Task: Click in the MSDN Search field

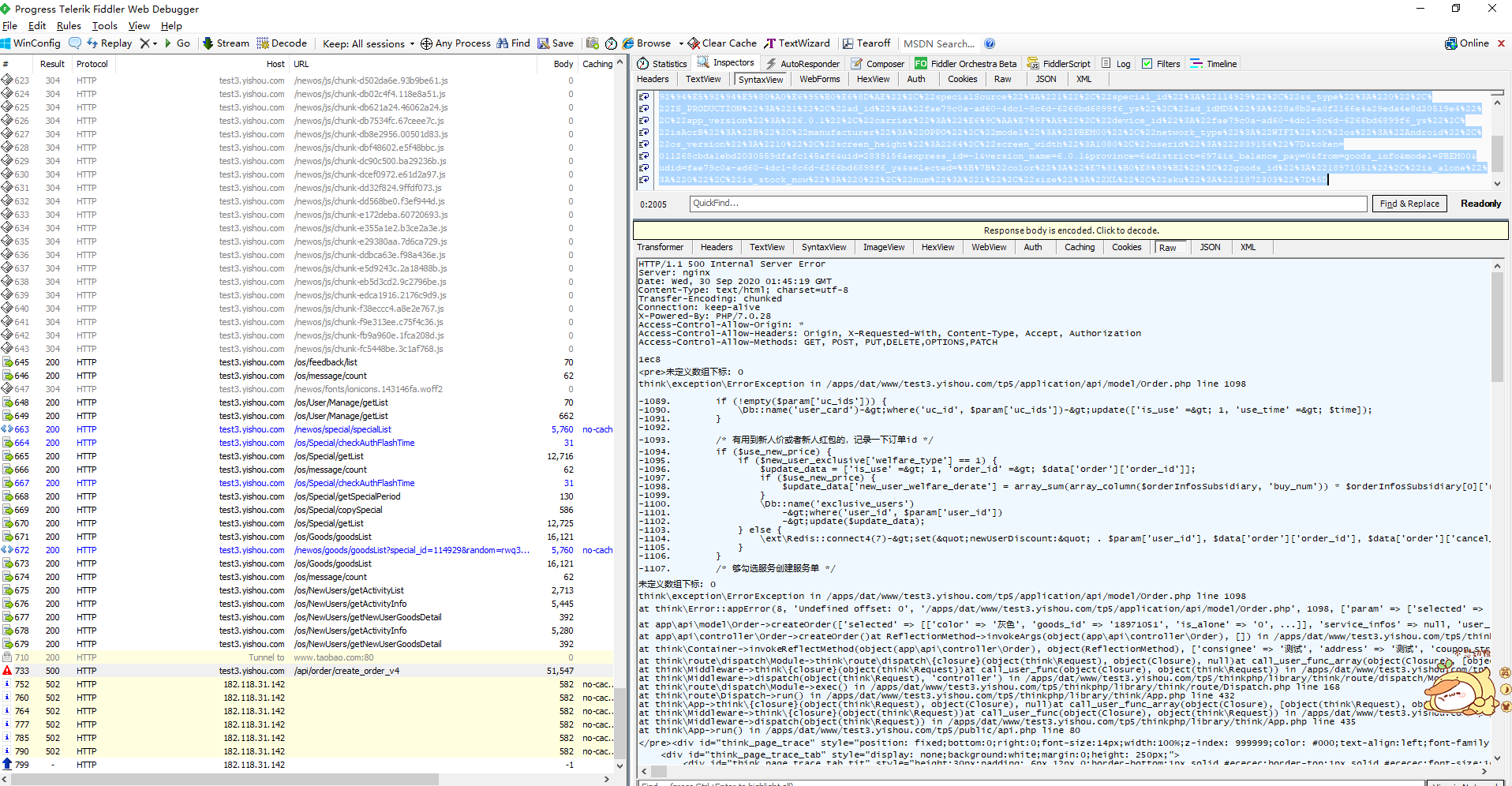Action: (x=939, y=43)
